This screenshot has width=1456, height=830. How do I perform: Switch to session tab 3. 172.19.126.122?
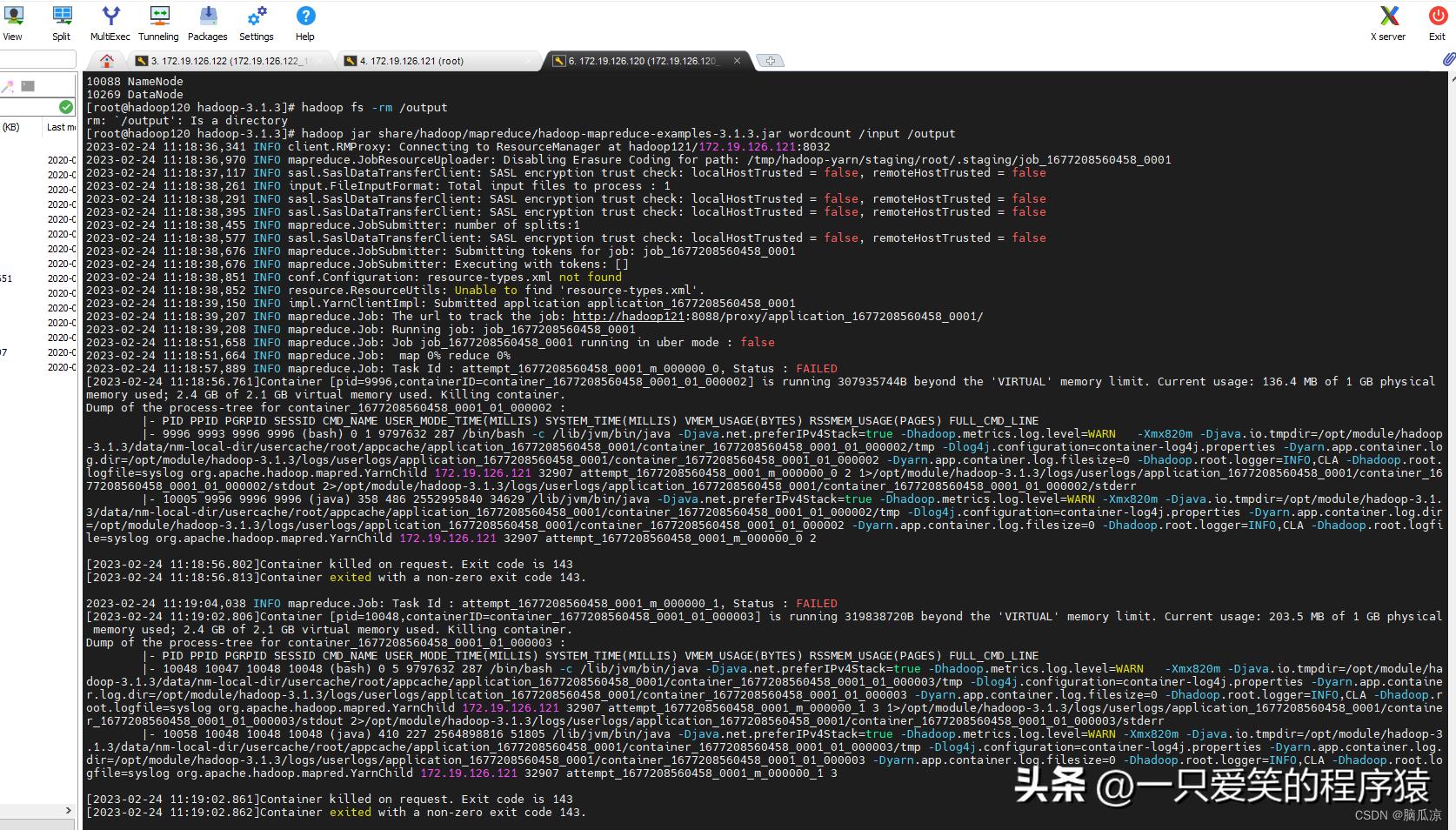click(230, 61)
